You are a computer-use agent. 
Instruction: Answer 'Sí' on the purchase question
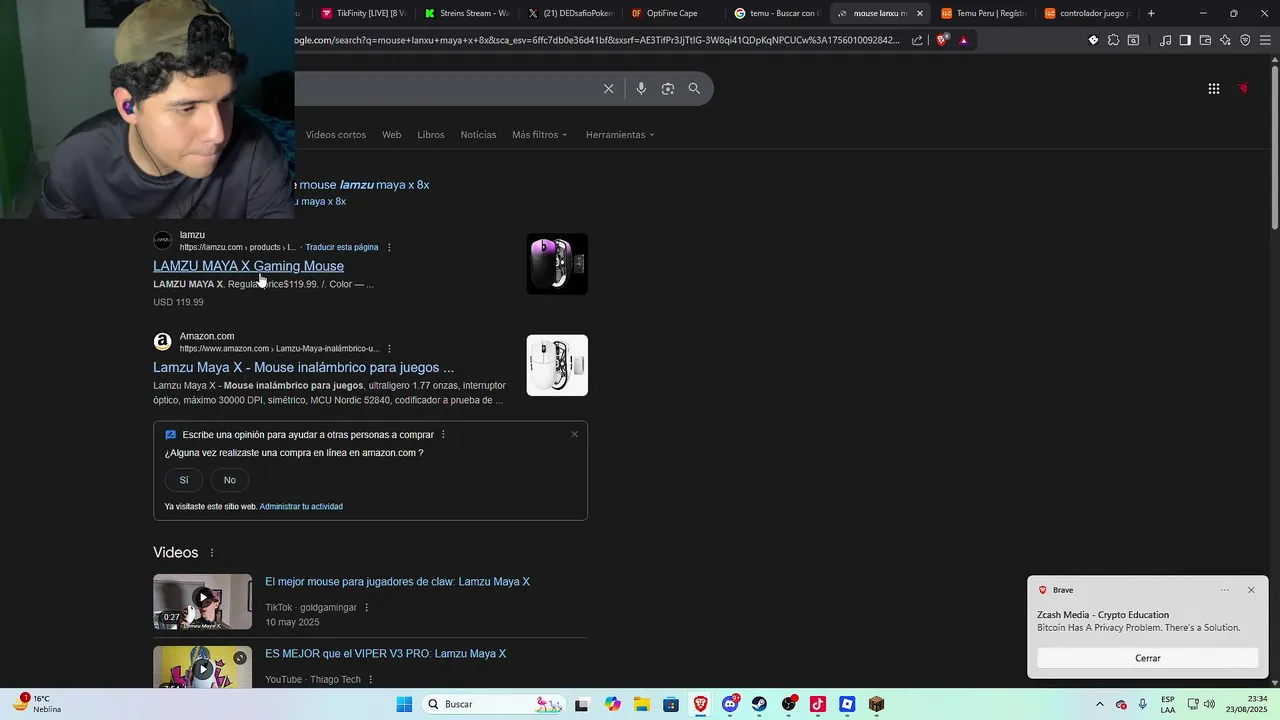(x=184, y=480)
